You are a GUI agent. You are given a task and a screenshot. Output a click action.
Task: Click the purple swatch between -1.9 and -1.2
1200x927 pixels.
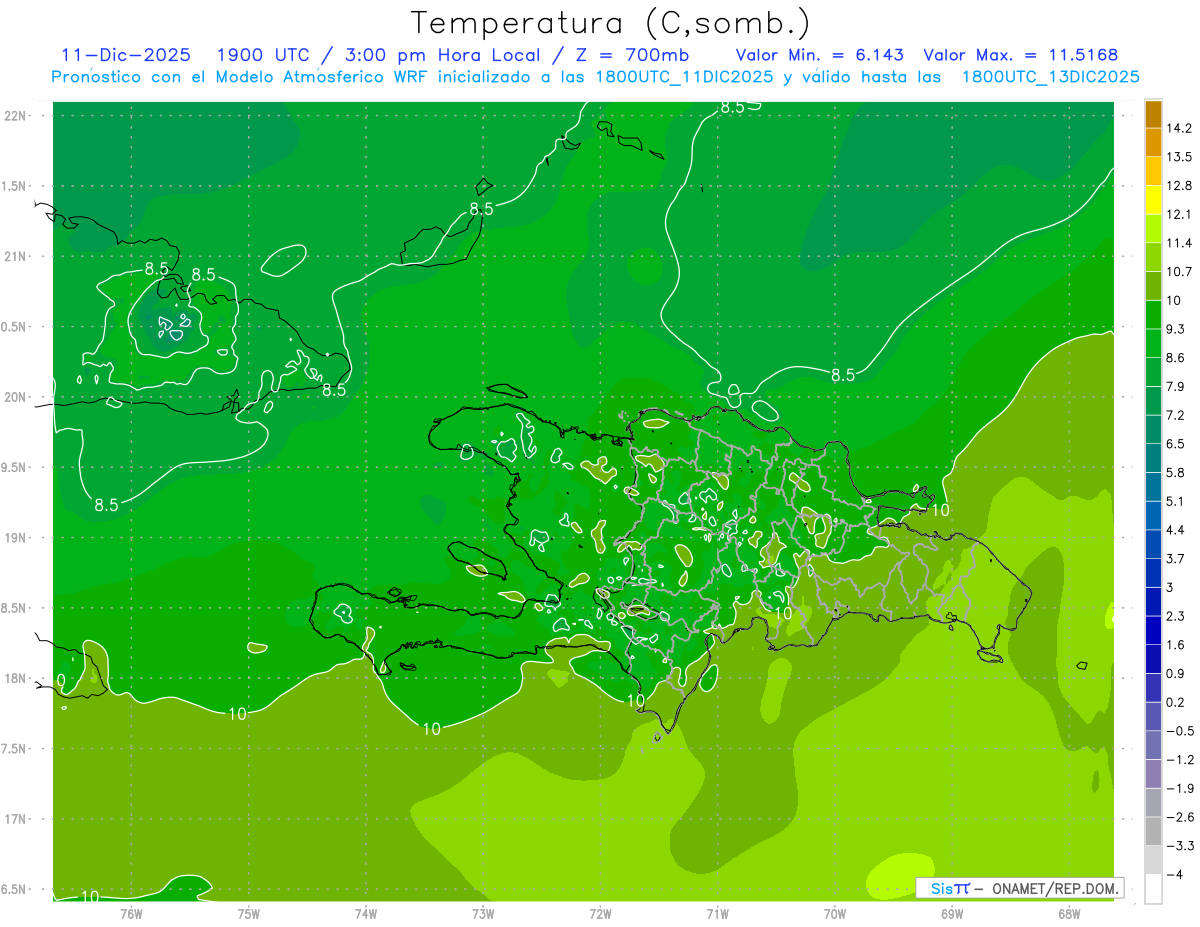(x=1153, y=773)
